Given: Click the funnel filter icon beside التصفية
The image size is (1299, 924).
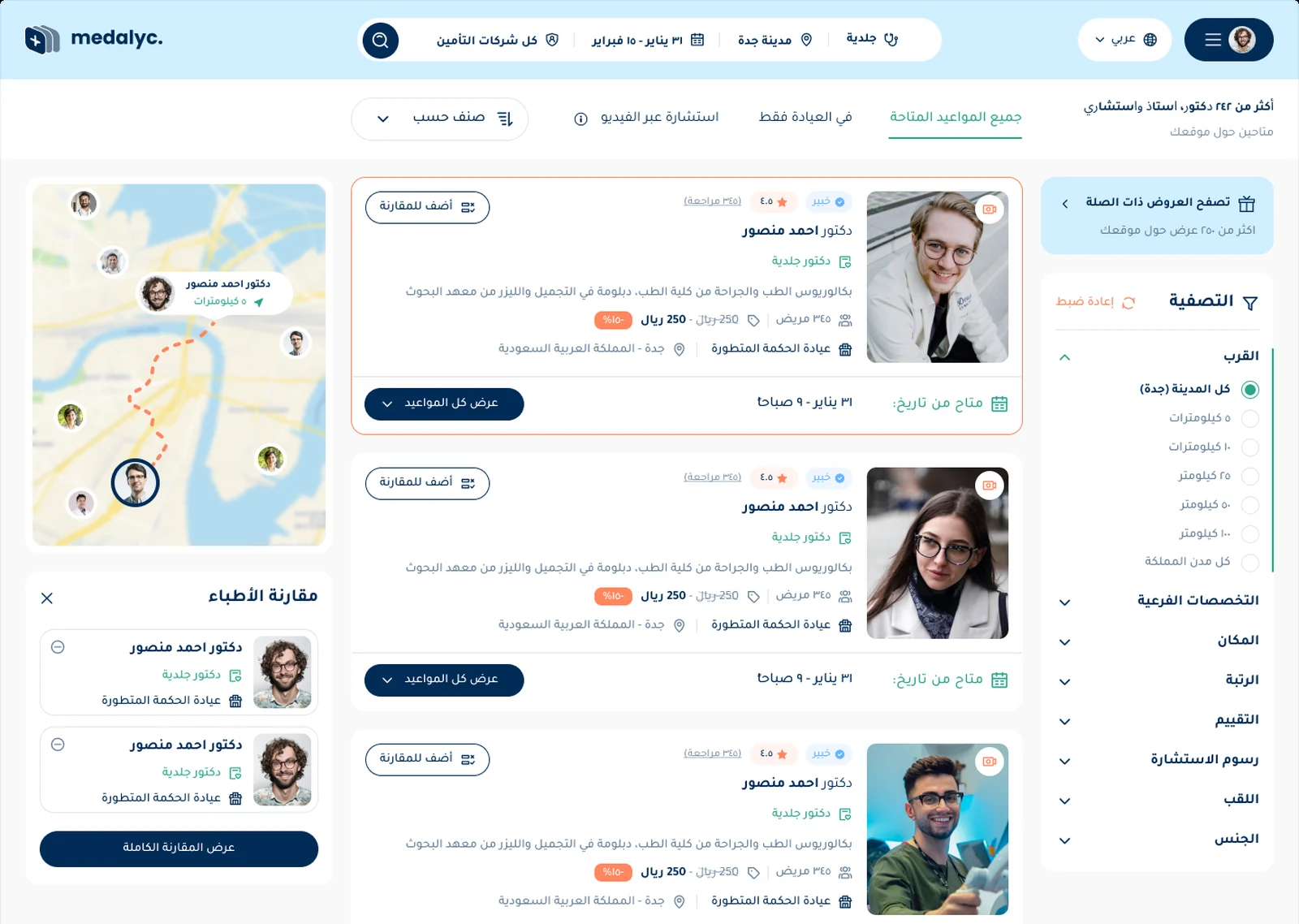Looking at the screenshot, I should (x=1250, y=303).
